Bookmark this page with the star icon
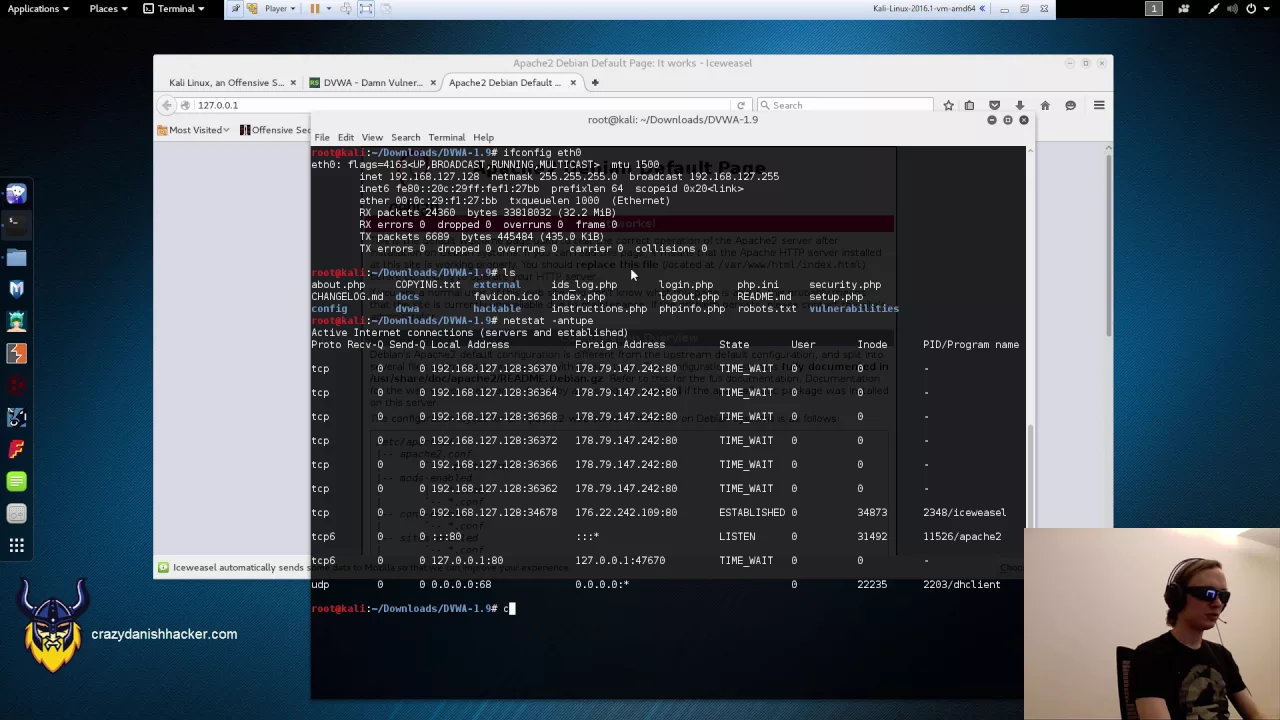 [948, 105]
